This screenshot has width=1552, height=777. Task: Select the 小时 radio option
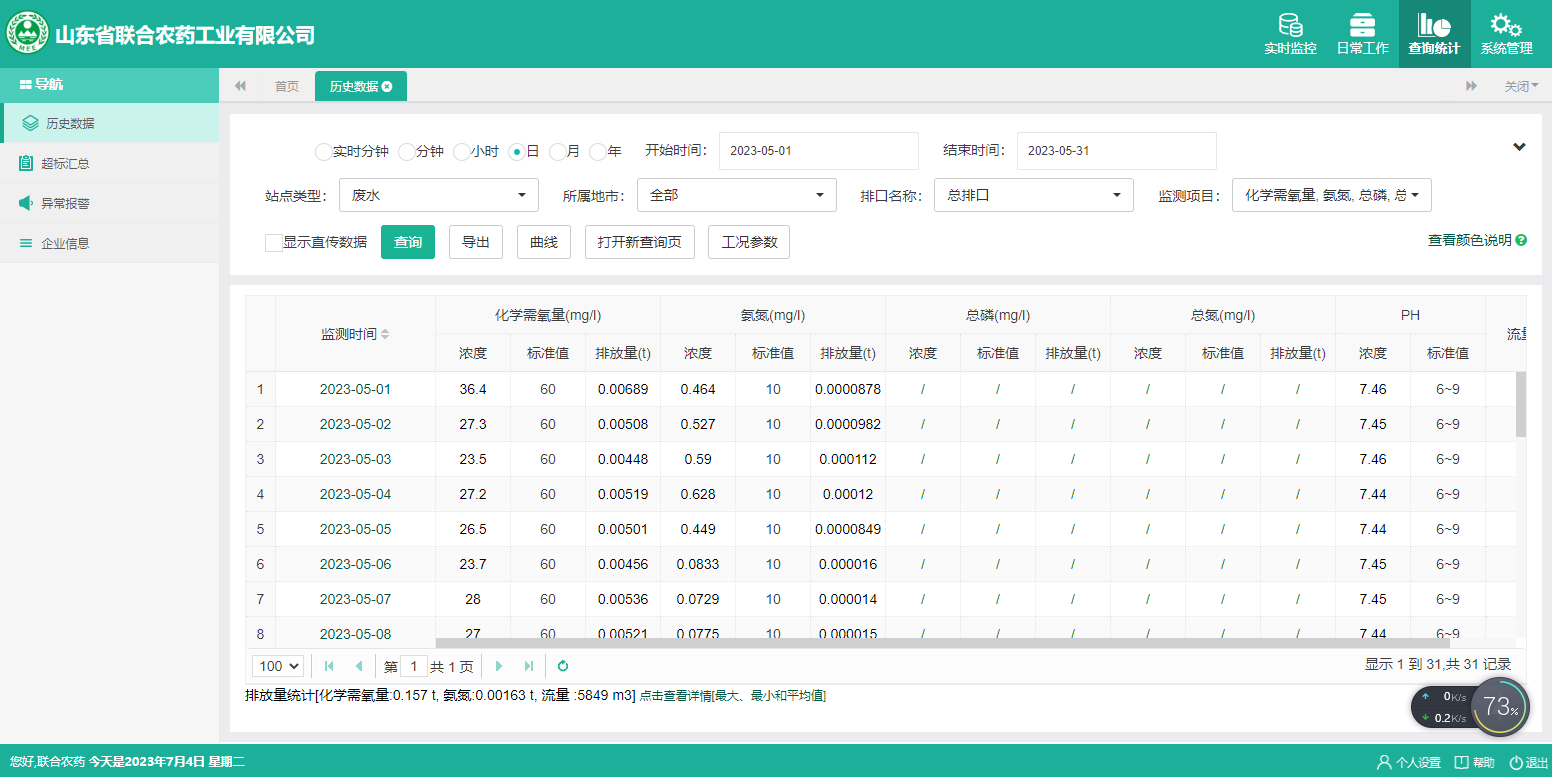point(461,152)
